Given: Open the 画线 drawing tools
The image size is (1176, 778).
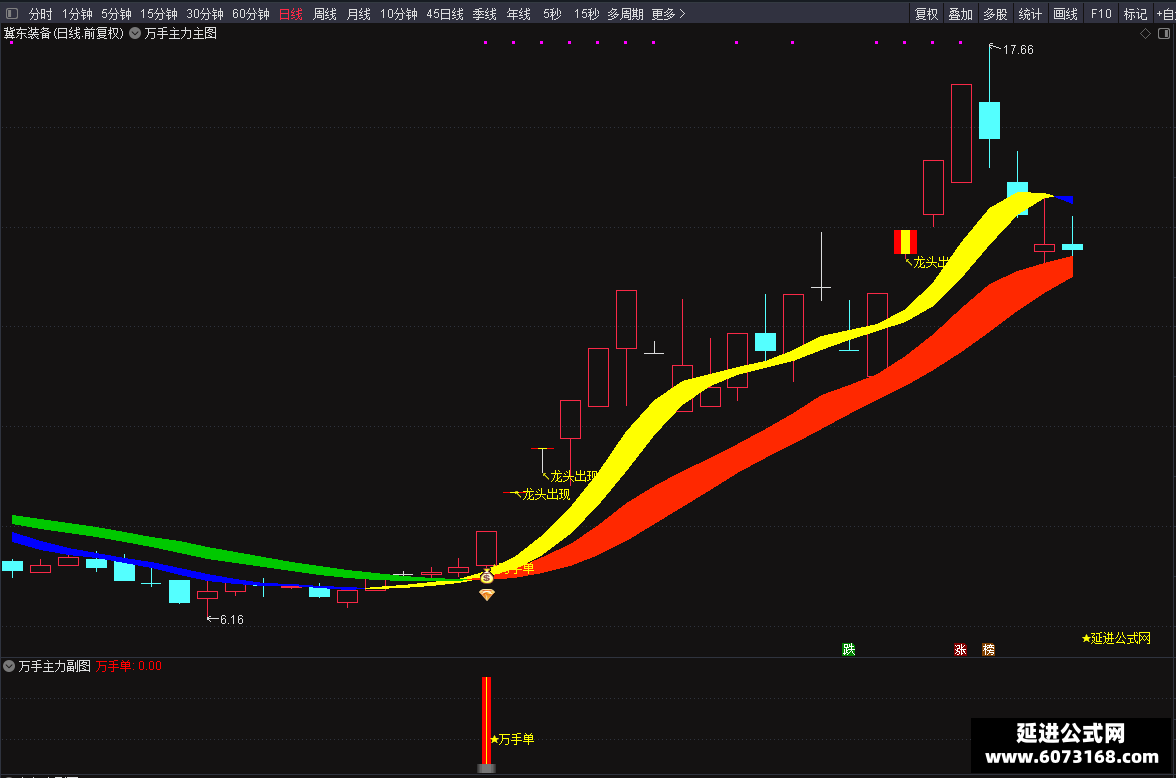Looking at the screenshot, I should tap(1065, 14).
